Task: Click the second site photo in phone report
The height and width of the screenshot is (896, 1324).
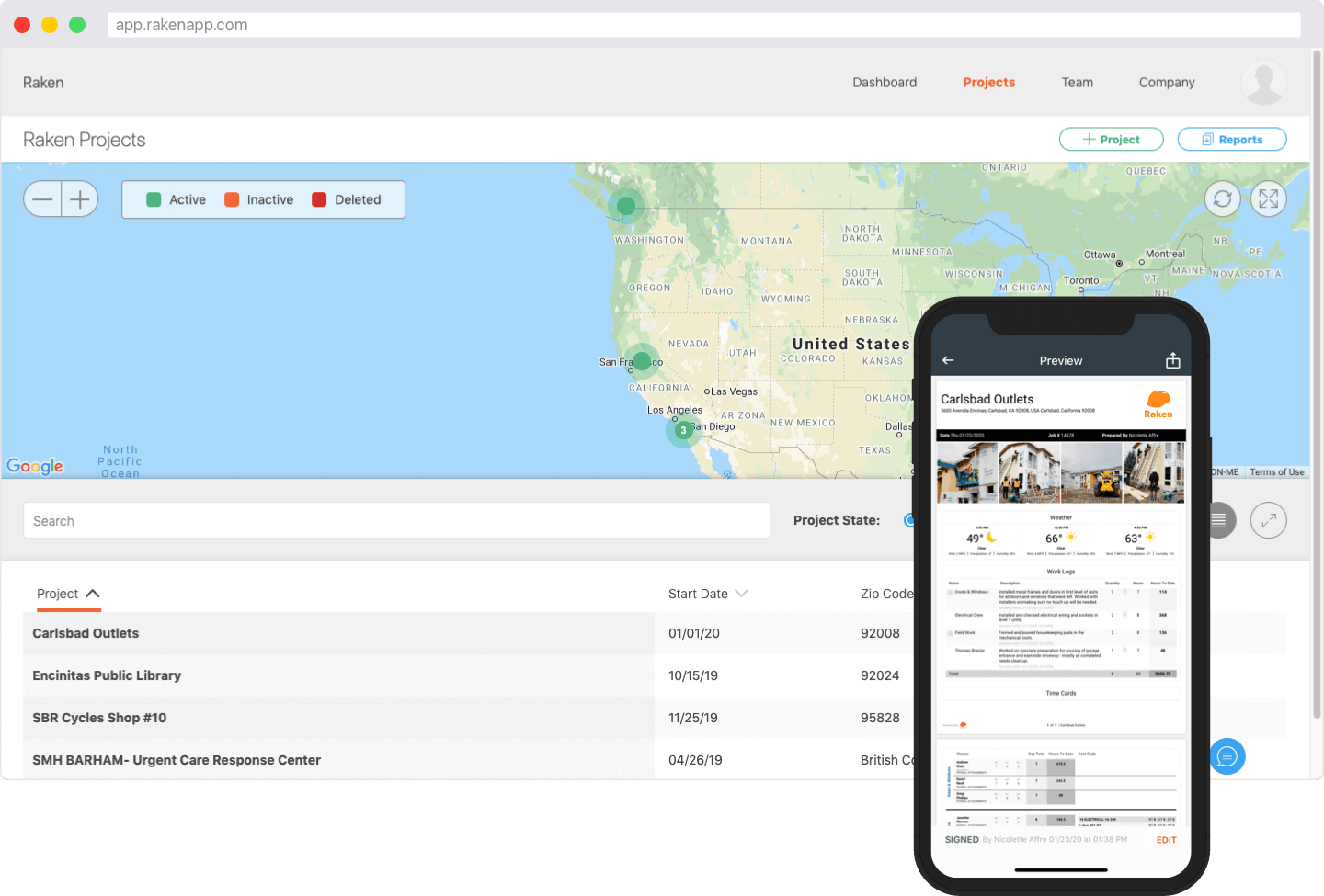Action: pos(1030,472)
